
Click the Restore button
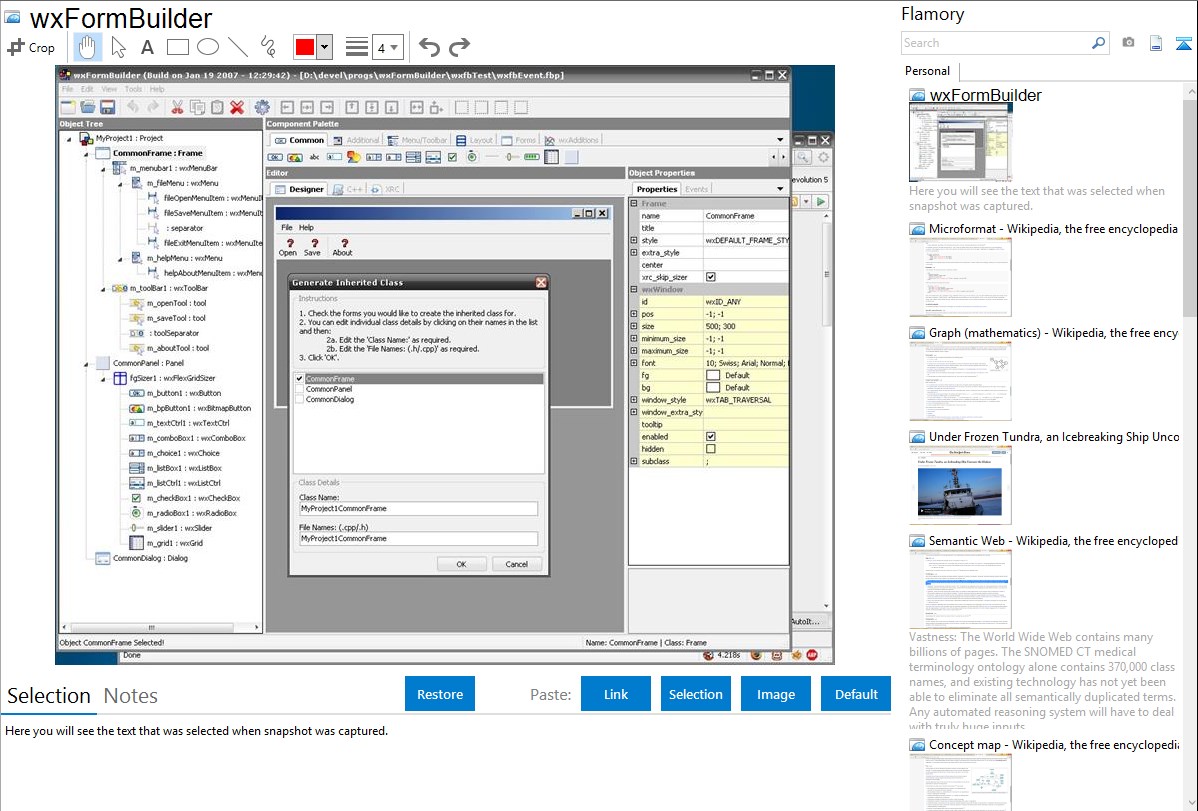click(x=440, y=694)
